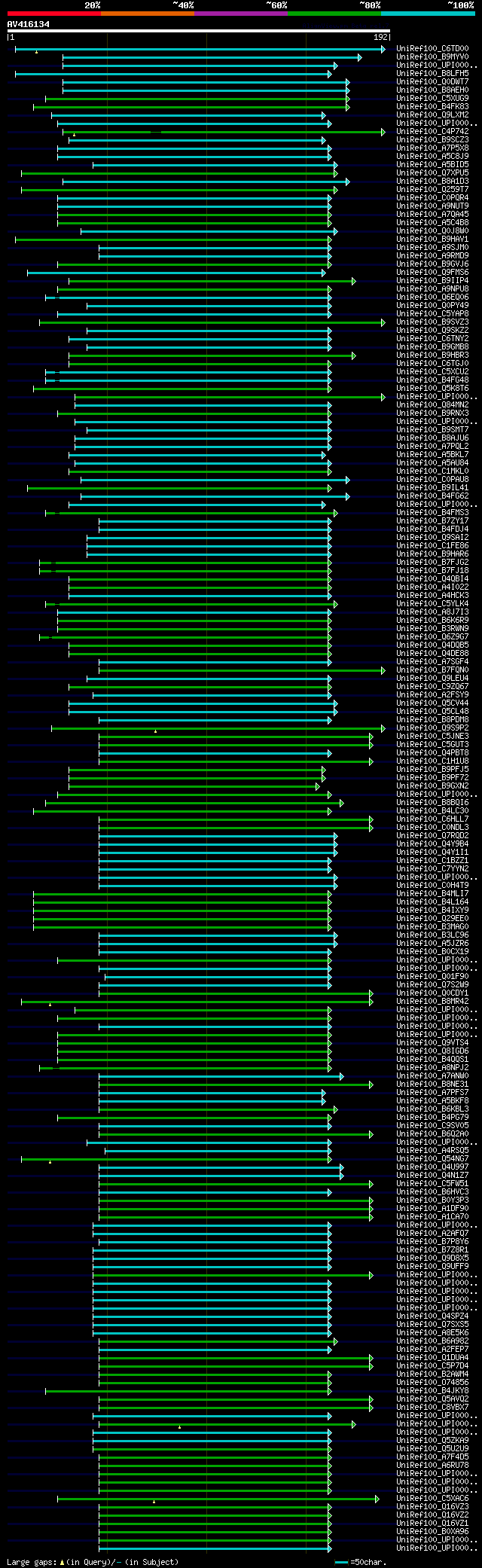Open hit UniRef100_Q9FMS6

[432, 273]
